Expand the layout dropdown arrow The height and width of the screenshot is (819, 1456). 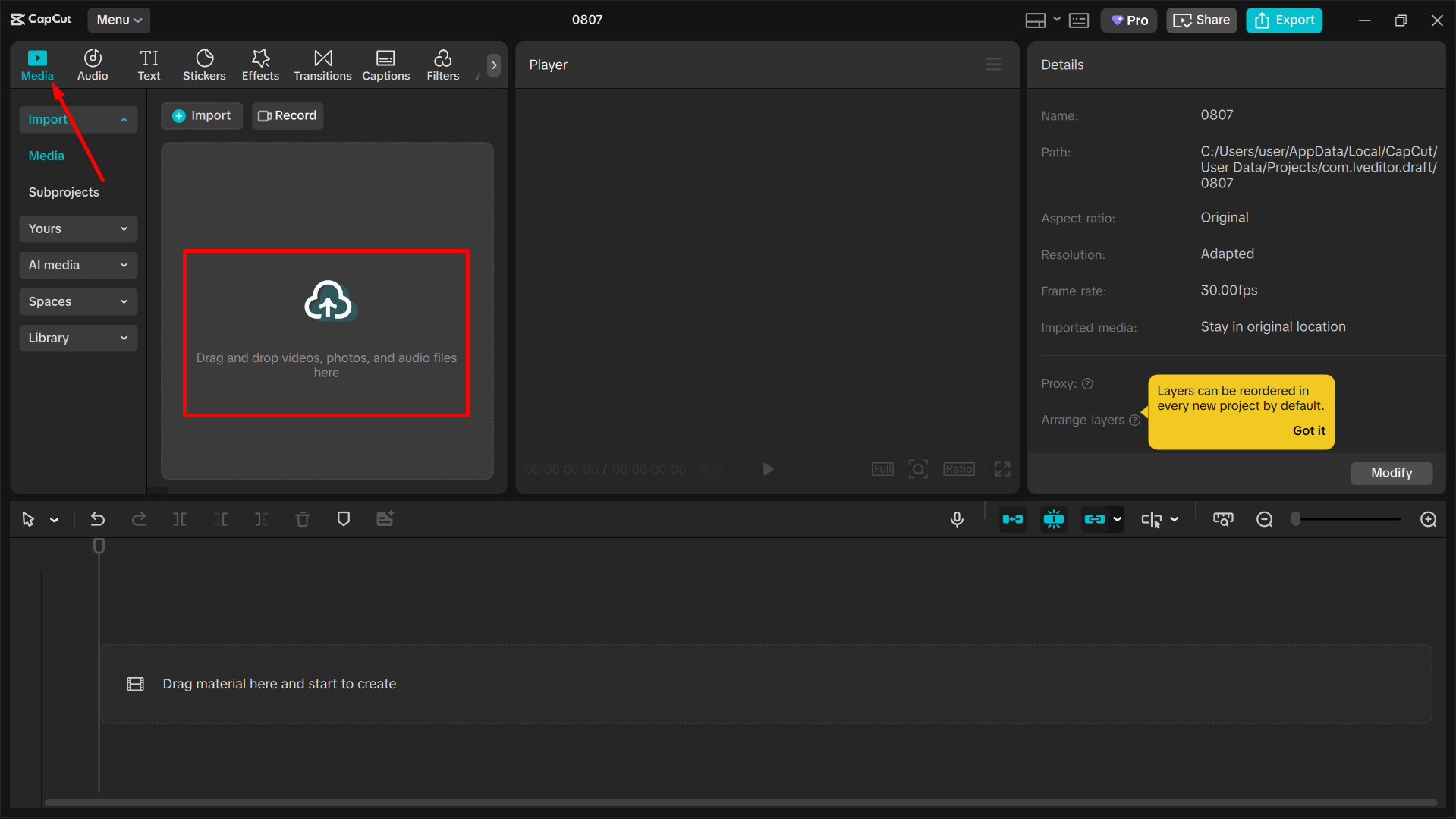coord(1057,20)
